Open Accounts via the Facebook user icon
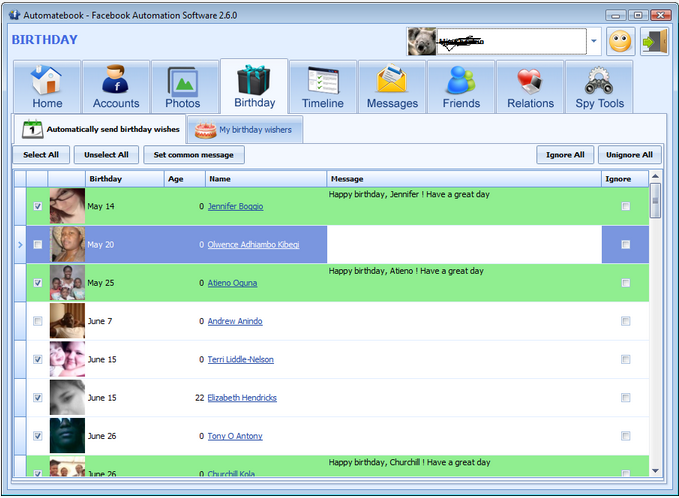The height and width of the screenshot is (498, 679). pyautogui.click(x=115, y=79)
